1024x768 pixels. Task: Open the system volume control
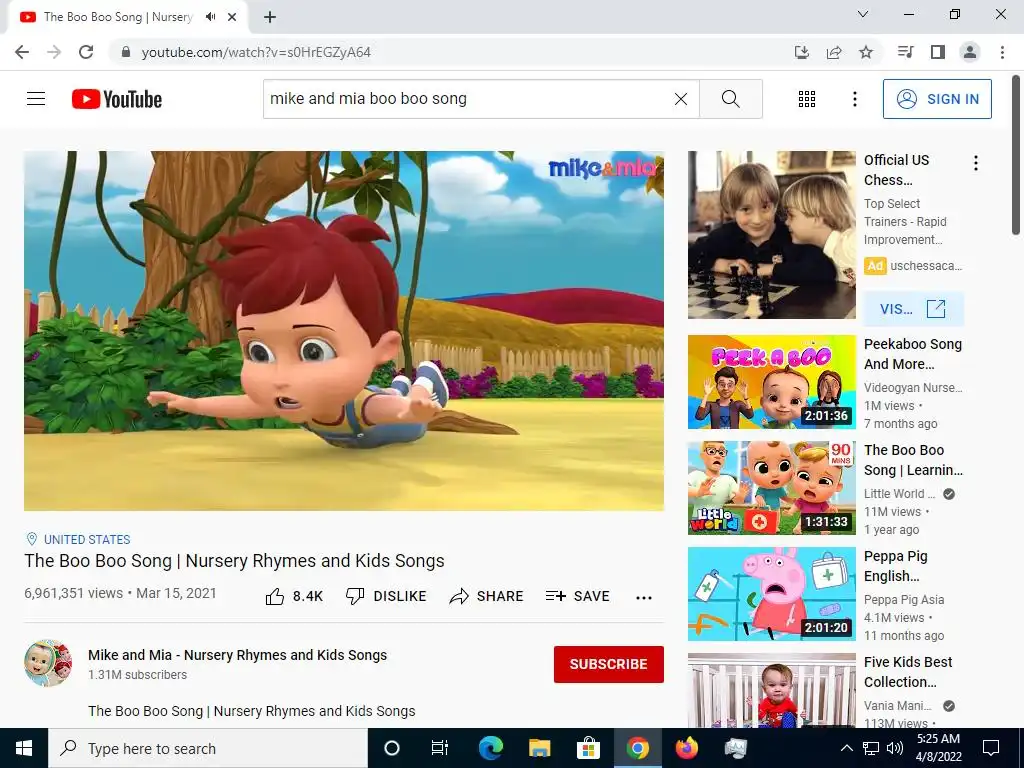pyautogui.click(x=895, y=748)
